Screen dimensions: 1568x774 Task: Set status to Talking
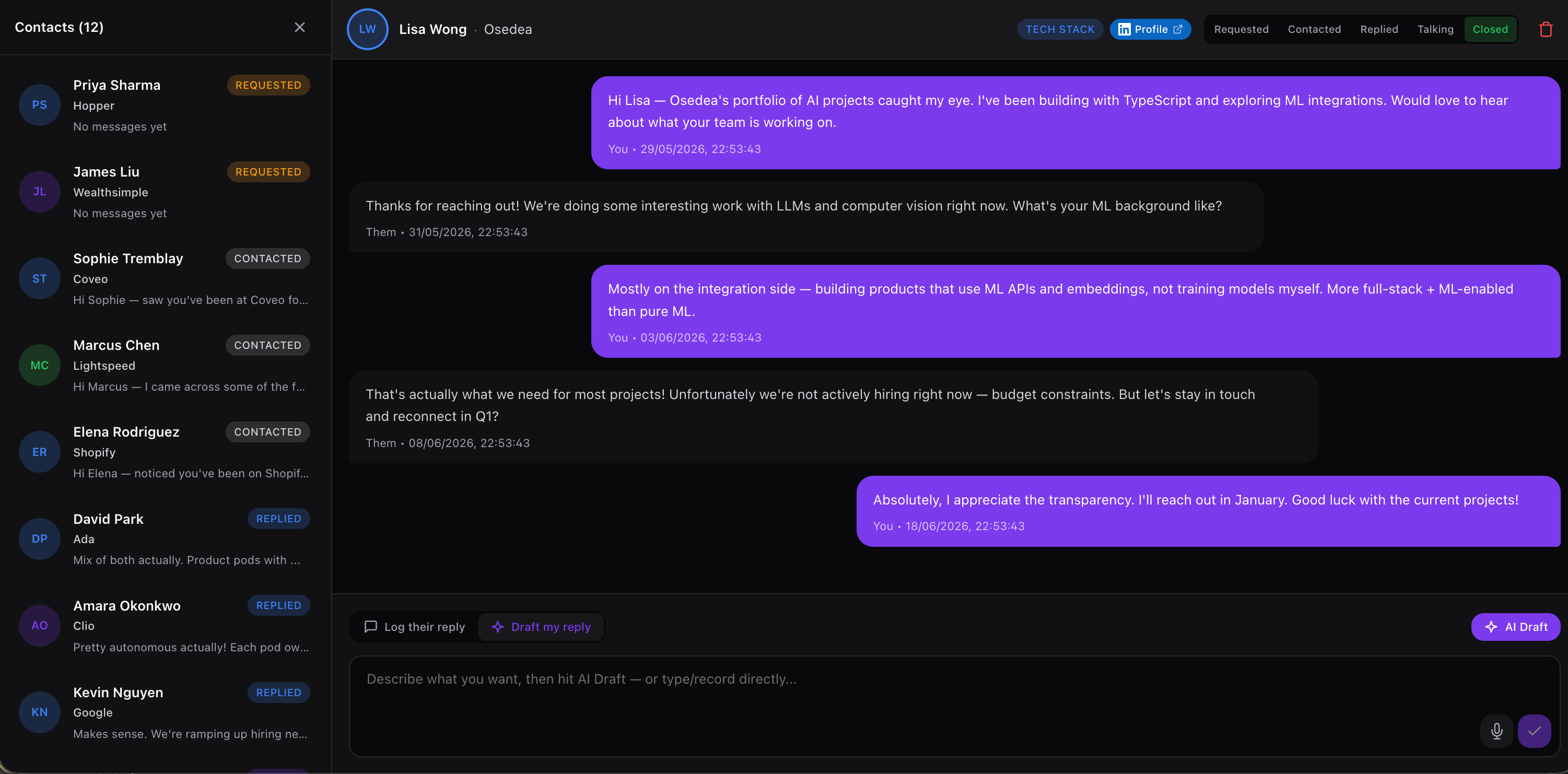tap(1435, 29)
